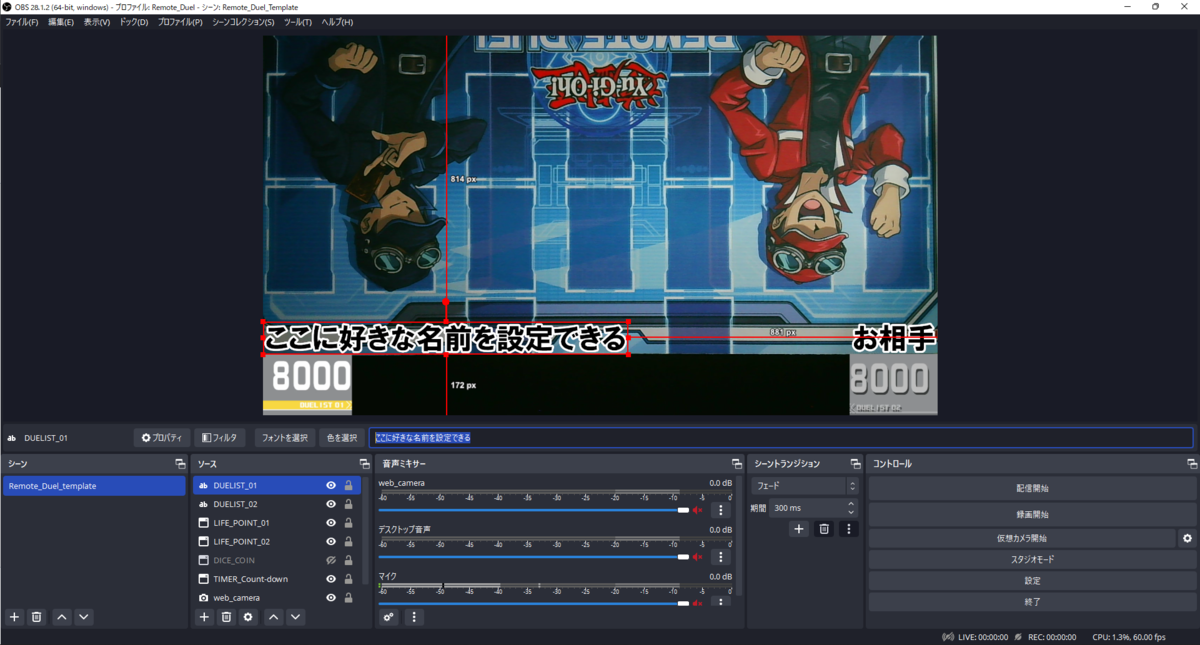Open ヘルプ(H) menu
Image resolution: width=1200 pixels, height=645 pixels.
tap(337, 22)
